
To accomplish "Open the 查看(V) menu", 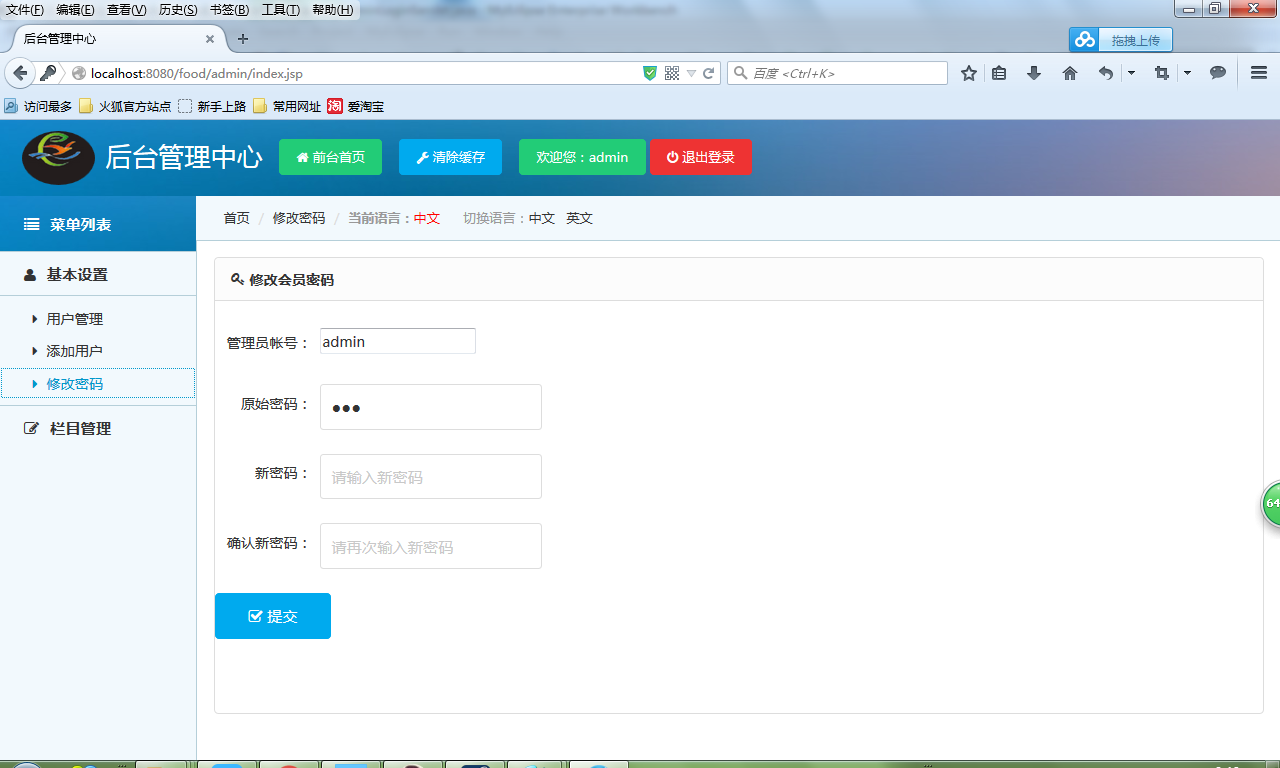I will pyautogui.click(x=126, y=10).
